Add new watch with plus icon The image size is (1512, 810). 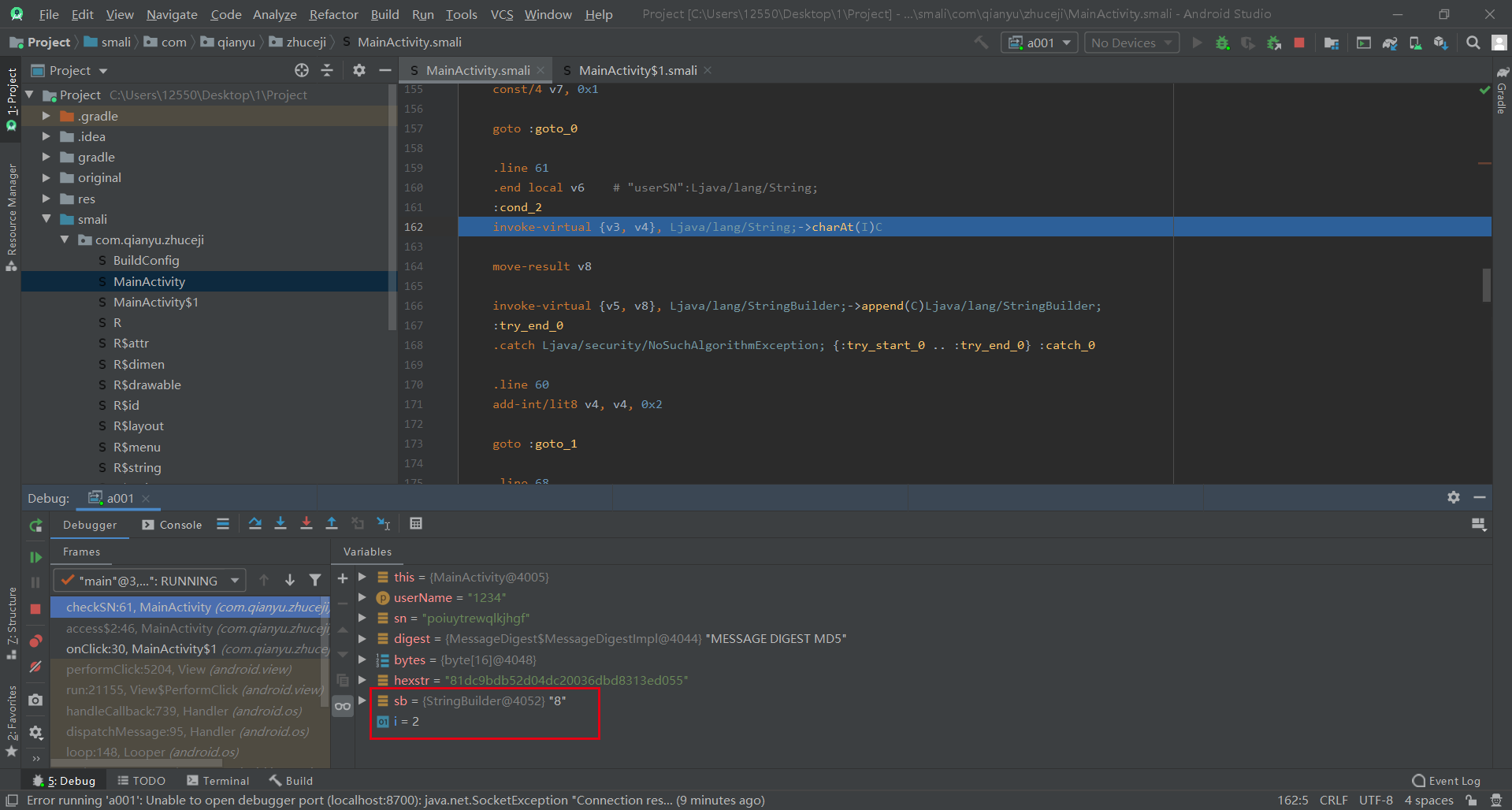[x=343, y=578]
